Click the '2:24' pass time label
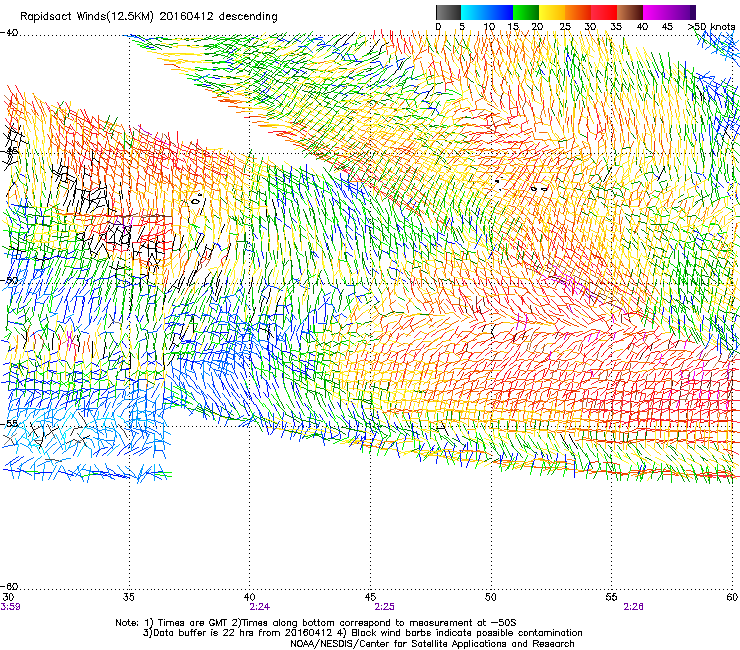This screenshot has height=650, width=740. [260, 607]
